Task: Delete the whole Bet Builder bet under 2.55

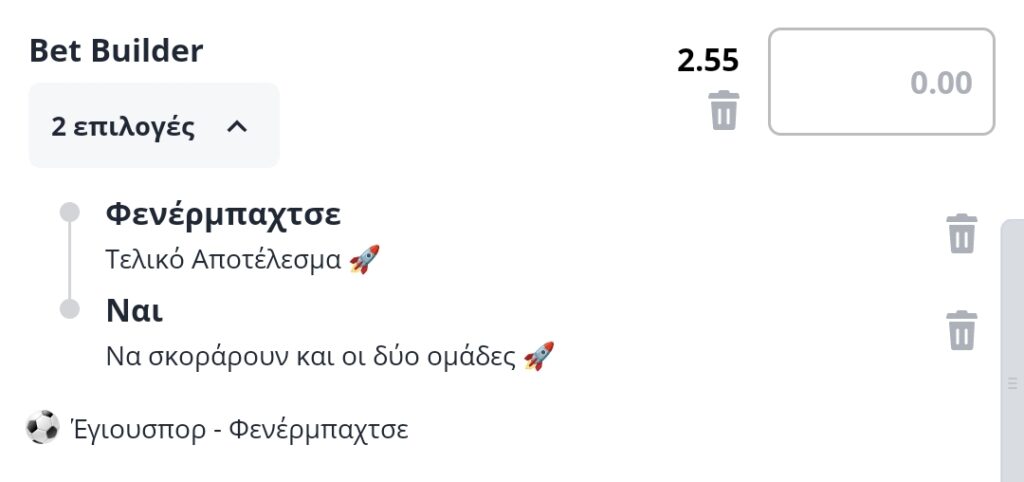Action: point(724,110)
